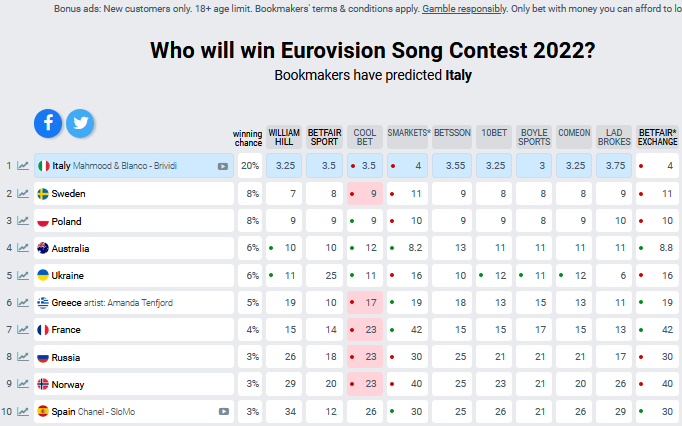Click the Greece flag icon
The height and width of the screenshot is (426, 682).
click(x=43, y=302)
